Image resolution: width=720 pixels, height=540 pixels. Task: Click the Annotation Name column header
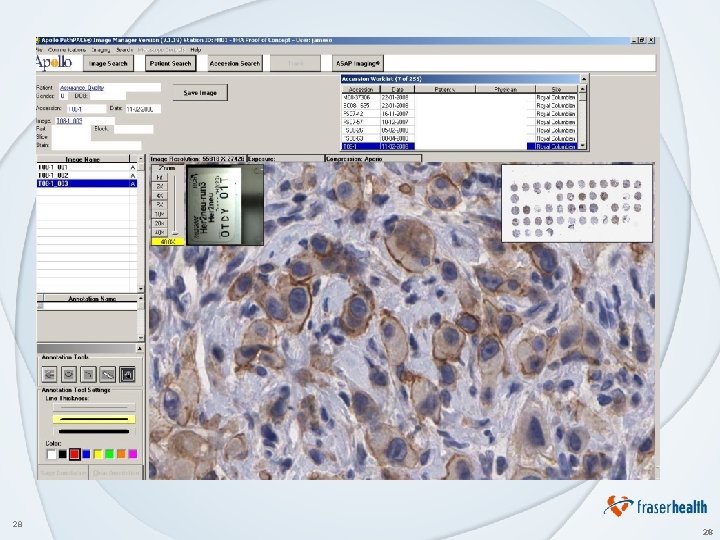(x=91, y=299)
